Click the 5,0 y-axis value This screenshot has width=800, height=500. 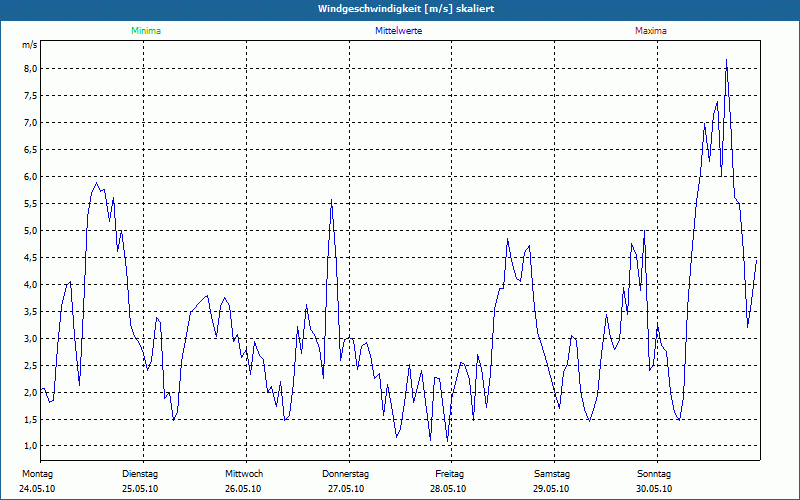pos(30,231)
